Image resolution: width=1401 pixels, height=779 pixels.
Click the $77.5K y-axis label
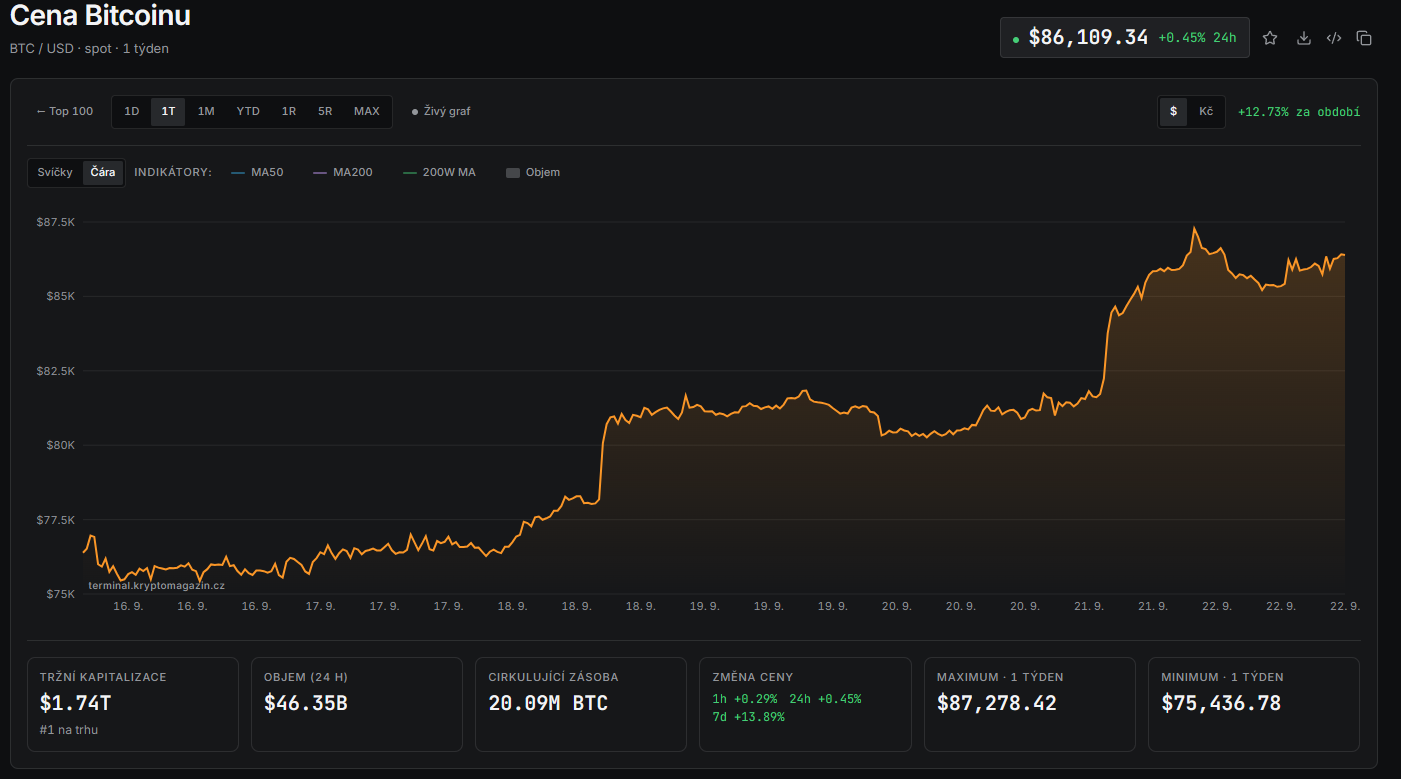click(56, 520)
